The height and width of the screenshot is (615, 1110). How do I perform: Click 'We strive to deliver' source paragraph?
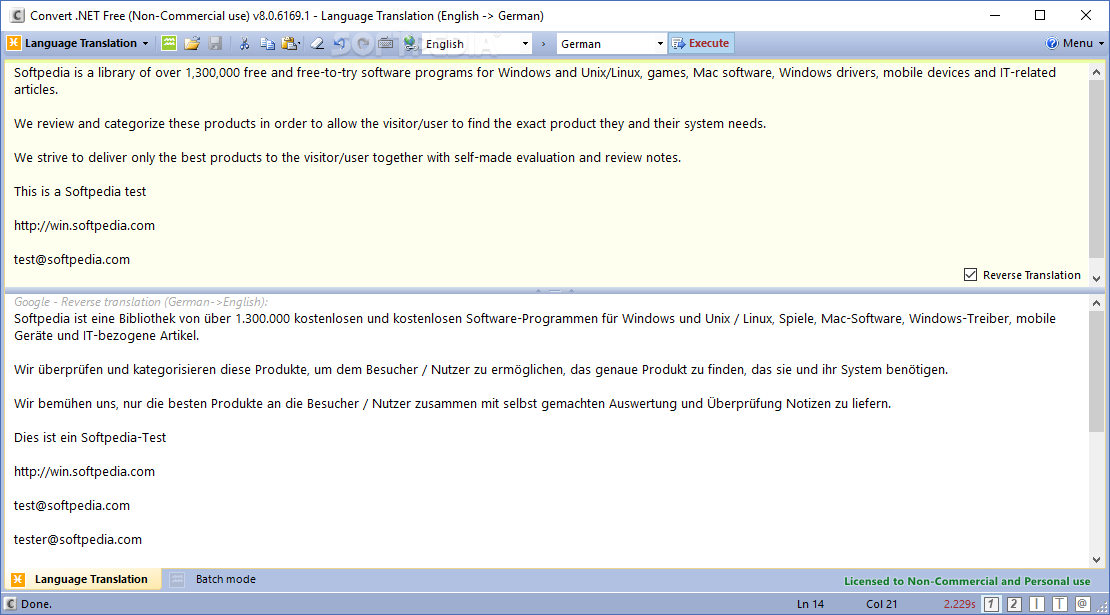(348, 158)
